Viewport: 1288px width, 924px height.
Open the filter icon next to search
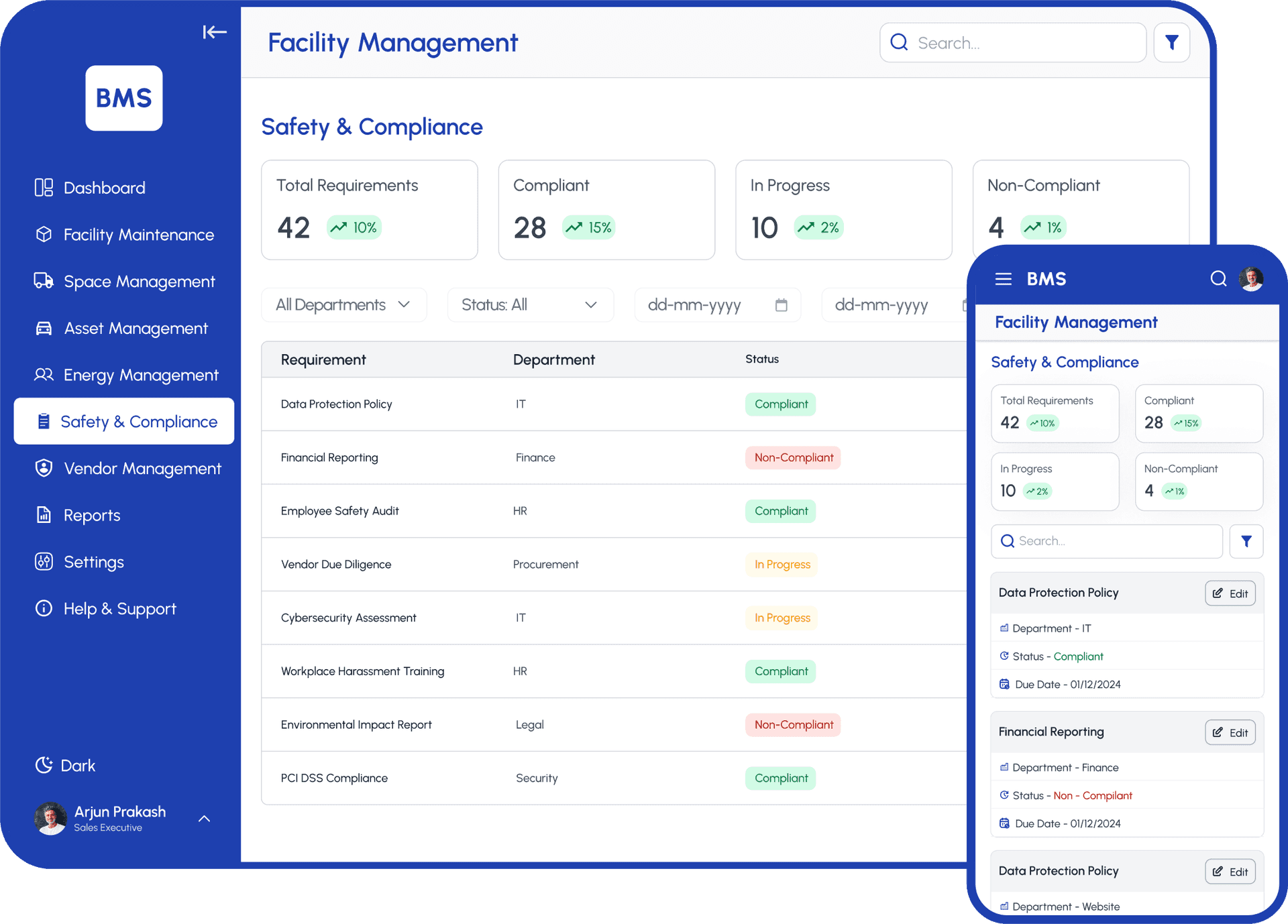pos(1171,42)
